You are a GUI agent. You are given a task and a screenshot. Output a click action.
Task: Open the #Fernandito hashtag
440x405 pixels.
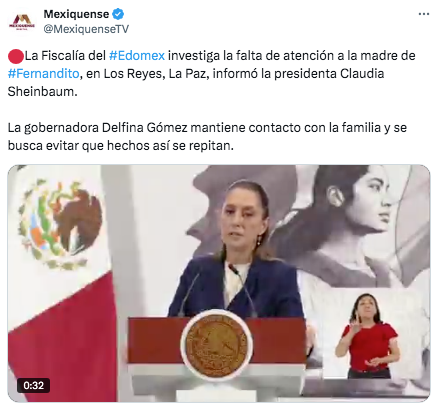(43, 73)
